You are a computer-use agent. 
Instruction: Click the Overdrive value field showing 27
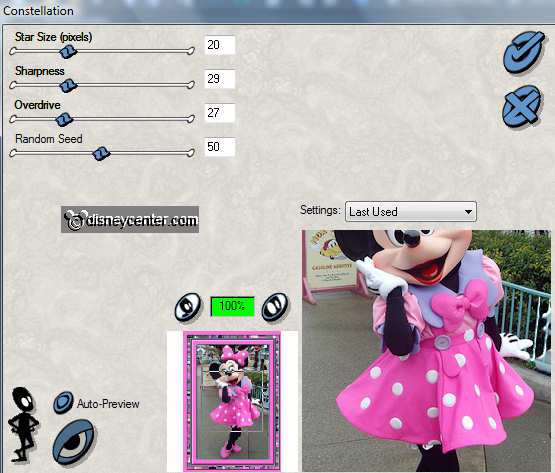(x=220, y=113)
